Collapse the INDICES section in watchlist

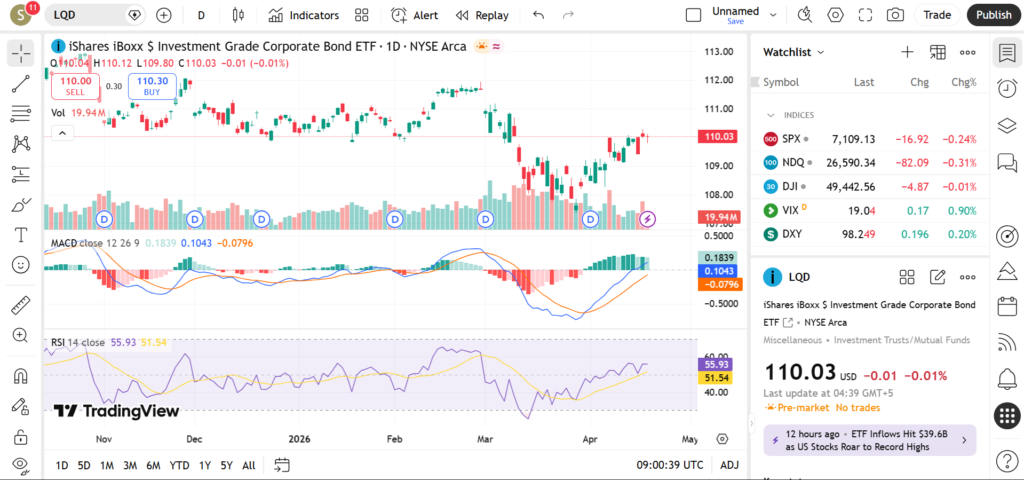(771, 115)
